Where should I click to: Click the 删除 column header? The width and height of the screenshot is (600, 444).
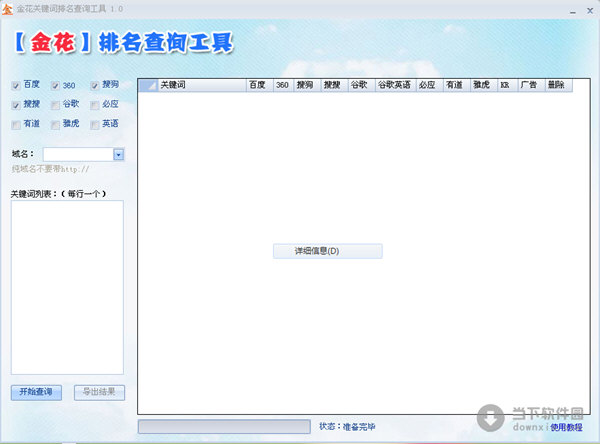click(x=559, y=85)
